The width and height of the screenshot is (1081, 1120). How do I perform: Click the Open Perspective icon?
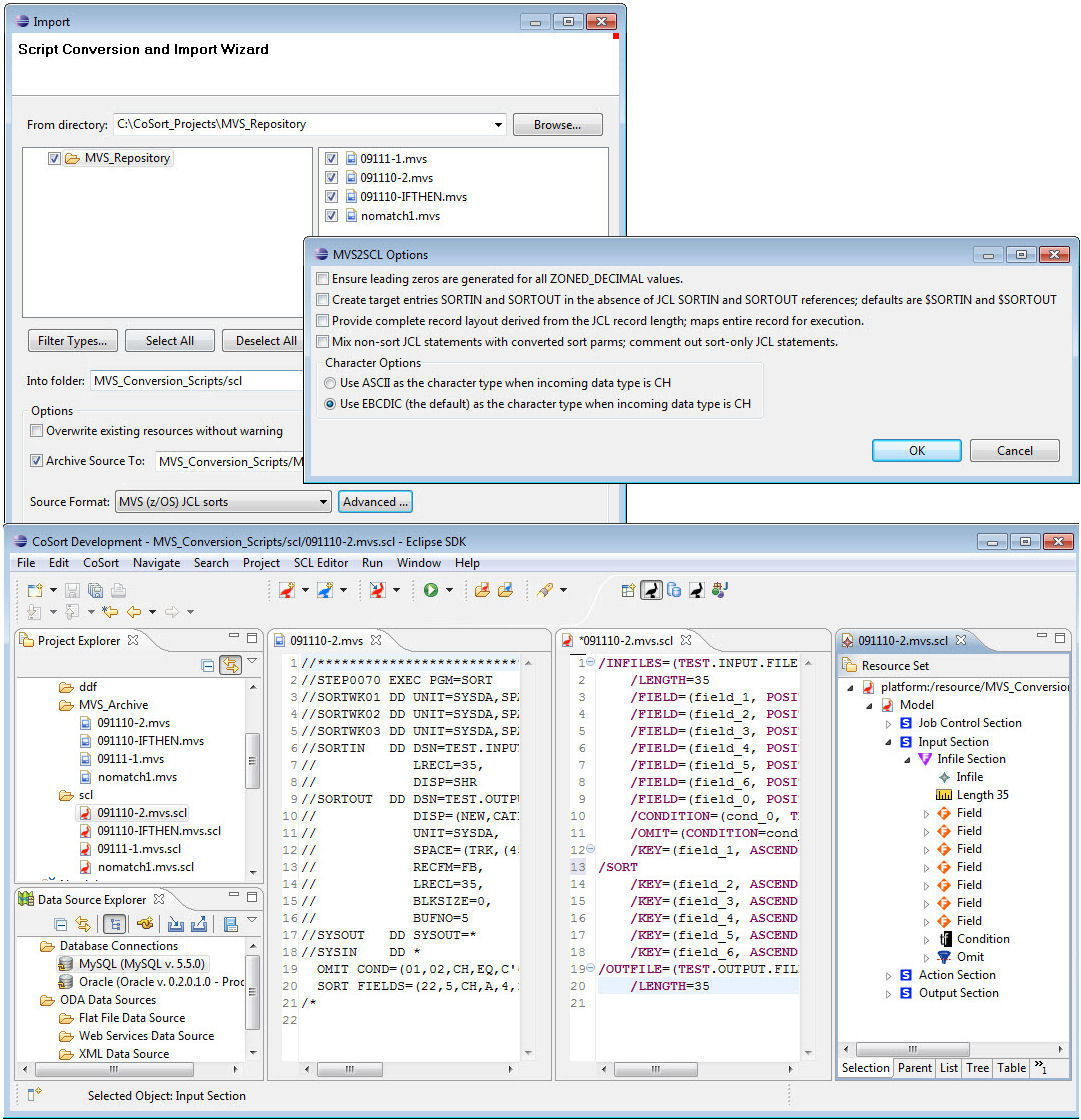628,590
